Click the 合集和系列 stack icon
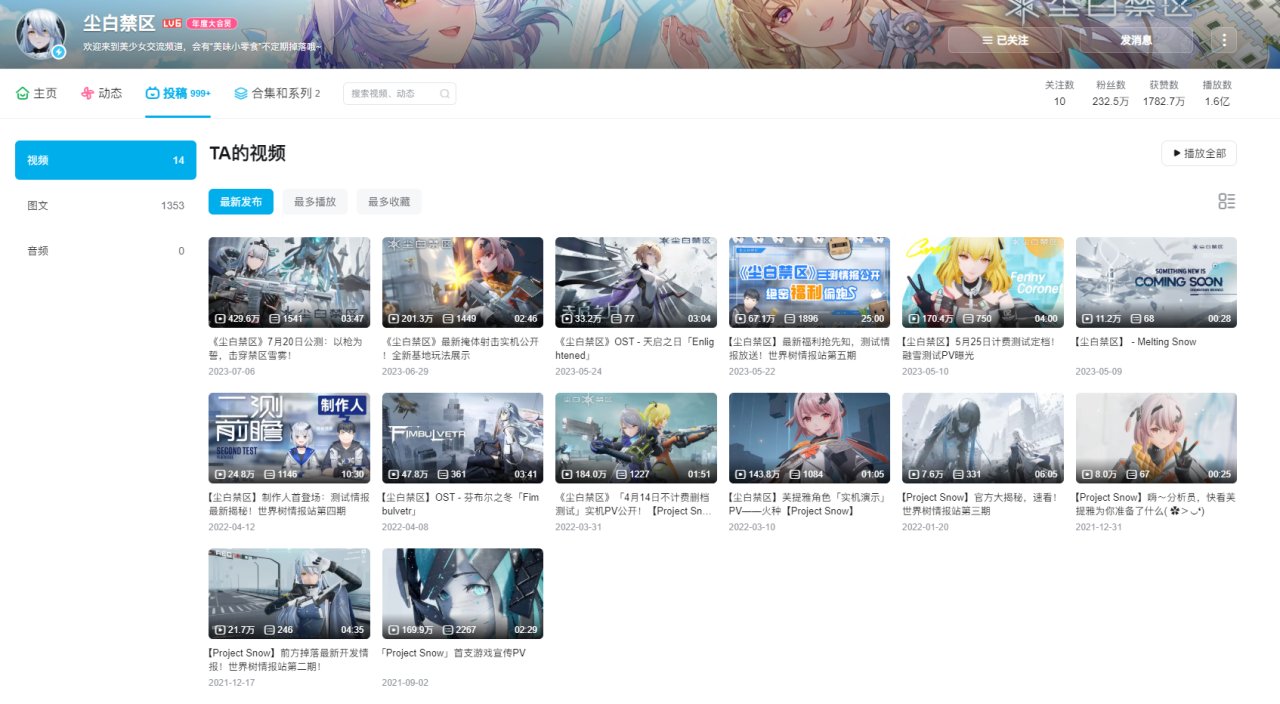This screenshot has width=1280, height=704. tap(241, 93)
